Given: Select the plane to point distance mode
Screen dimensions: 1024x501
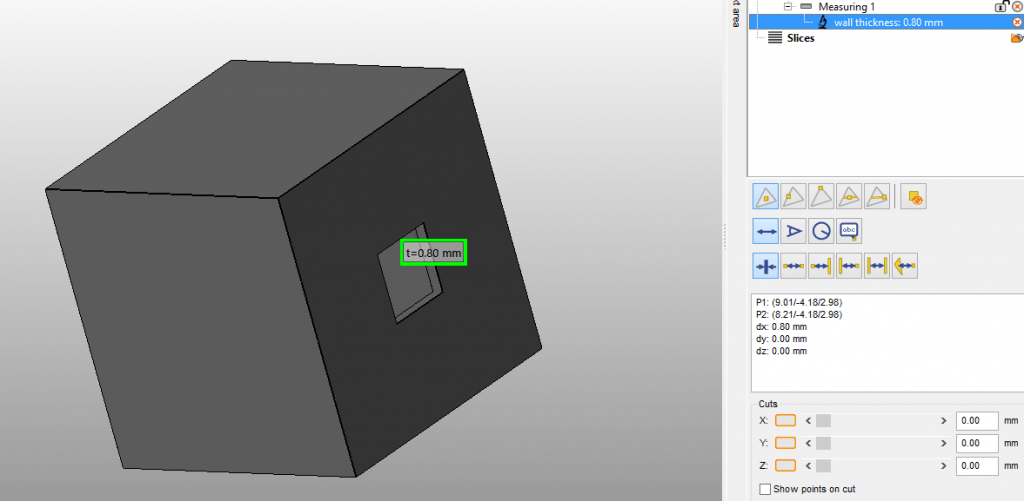Looking at the screenshot, I should [x=849, y=266].
